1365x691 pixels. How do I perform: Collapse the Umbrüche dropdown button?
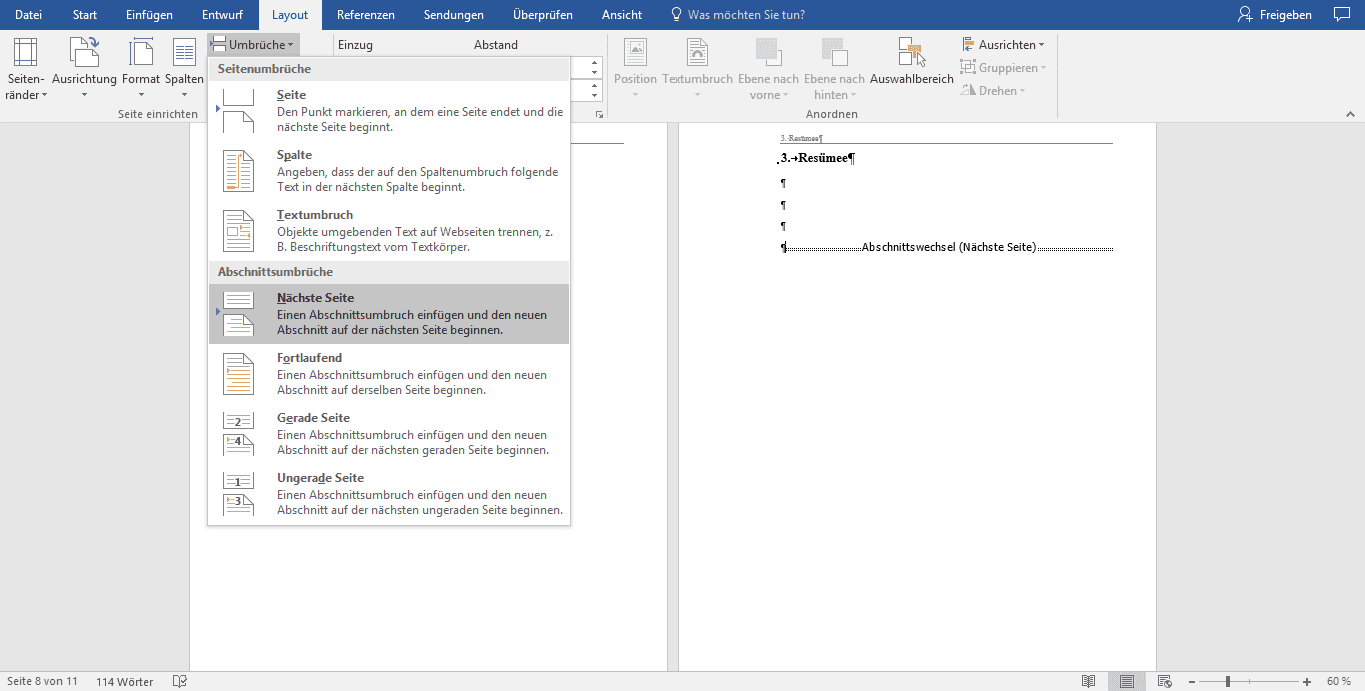tap(253, 45)
